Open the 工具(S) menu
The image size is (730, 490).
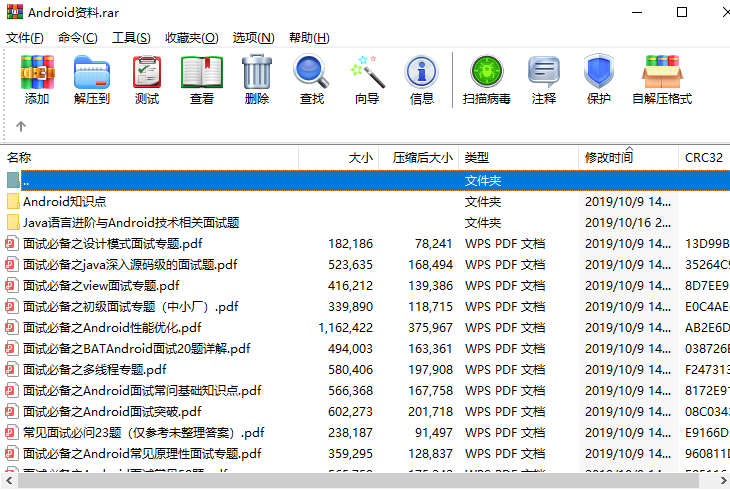[x=131, y=38]
